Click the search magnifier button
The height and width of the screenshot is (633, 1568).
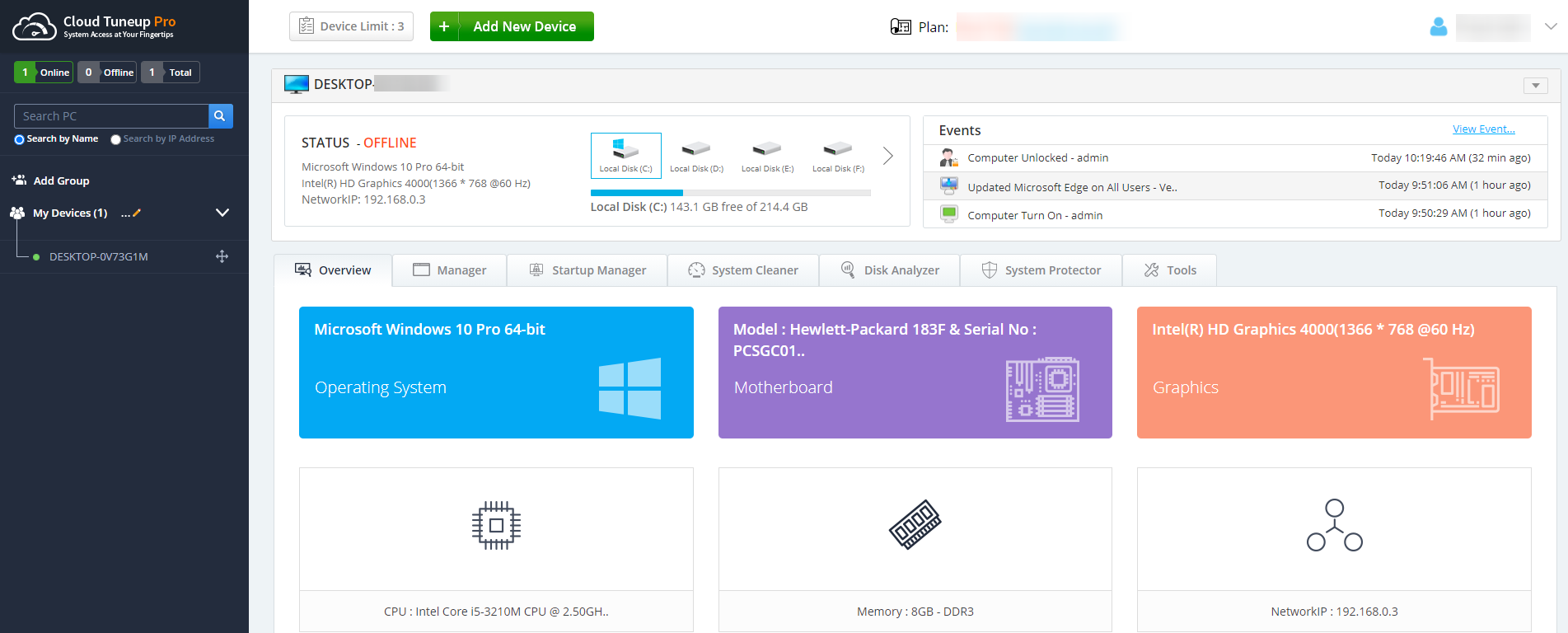(x=220, y=116)
